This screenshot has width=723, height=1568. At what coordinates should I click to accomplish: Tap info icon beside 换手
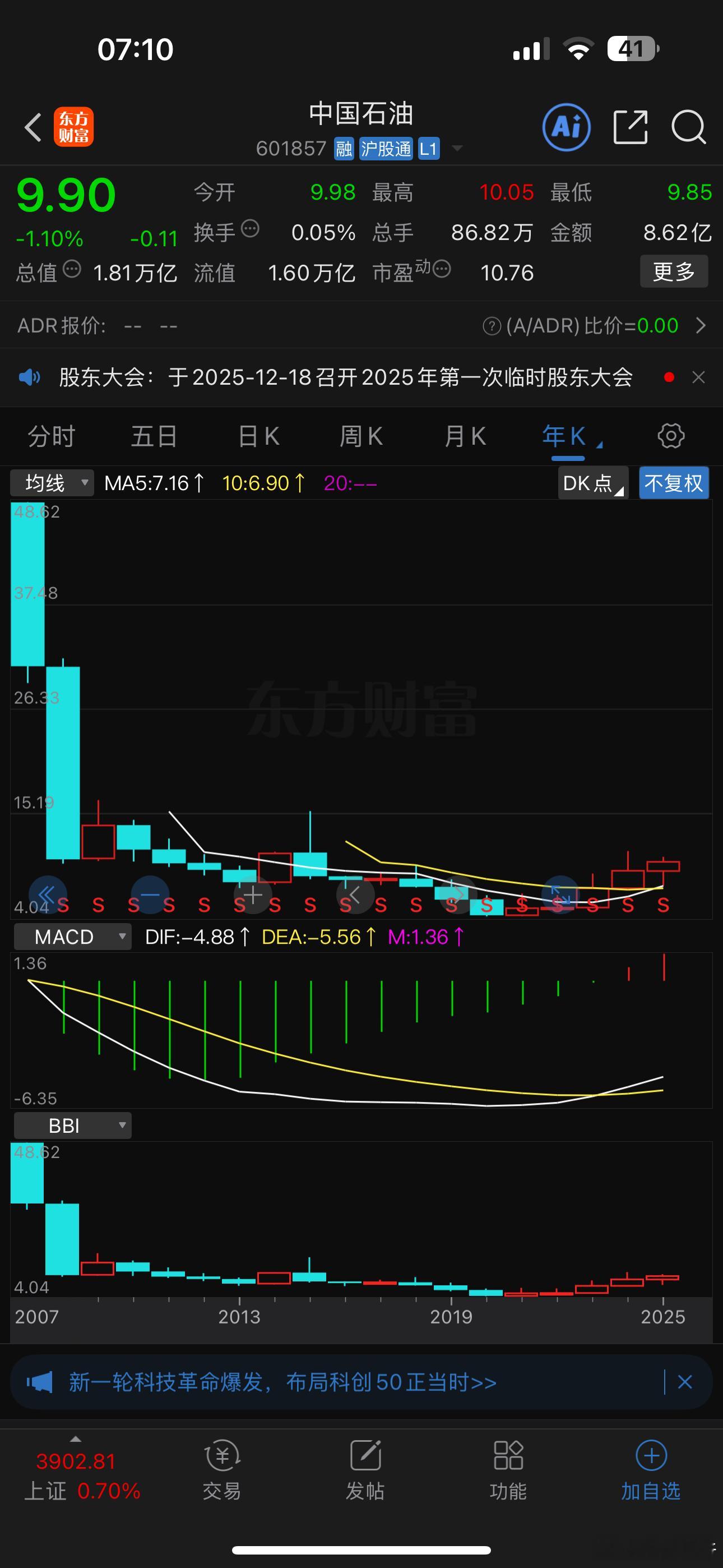coord(250,229)
